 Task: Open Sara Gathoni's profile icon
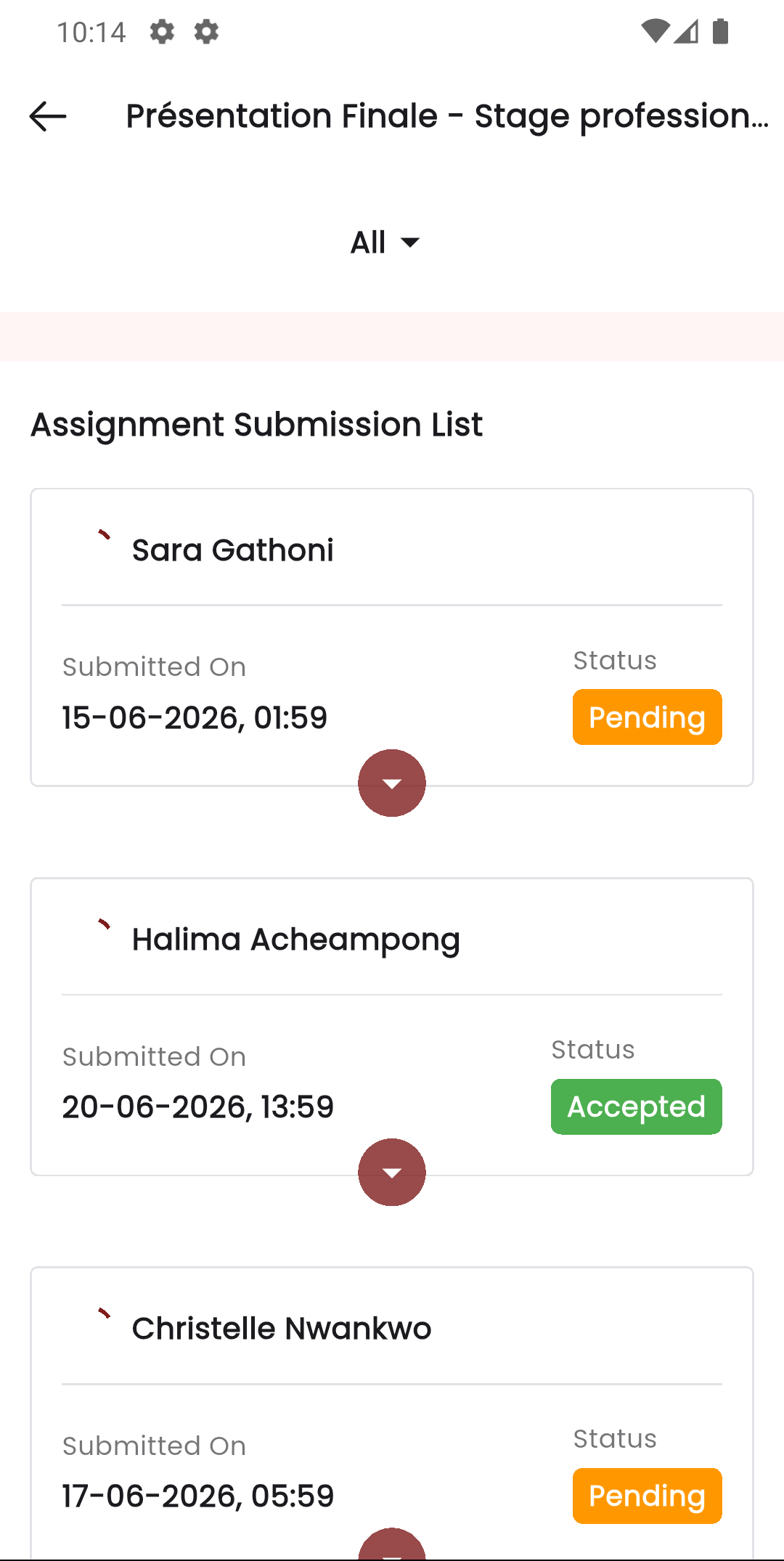pyautogui.click(x=102, y=535)
